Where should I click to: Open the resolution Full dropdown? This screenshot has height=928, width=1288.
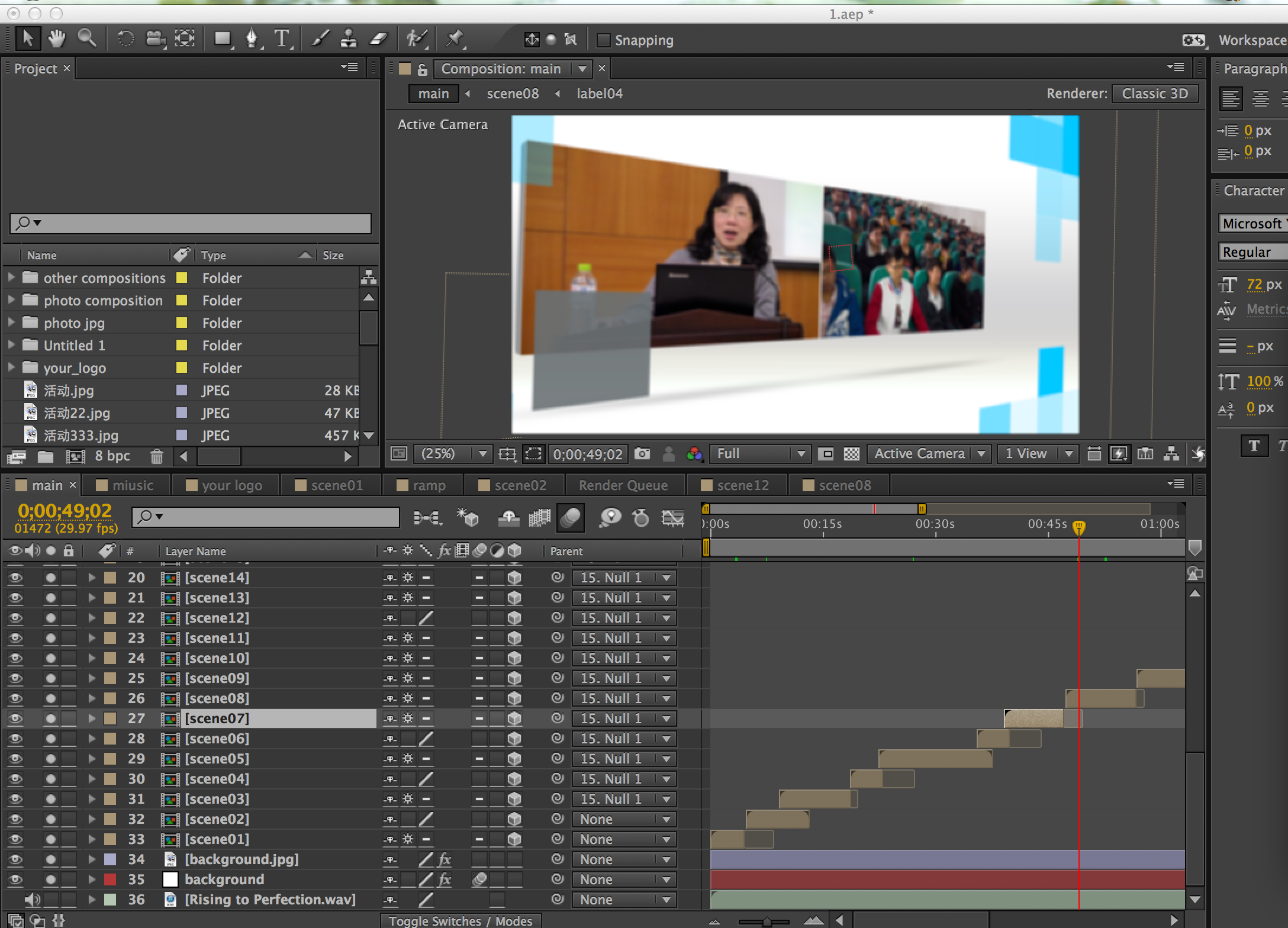coord(760,454)
